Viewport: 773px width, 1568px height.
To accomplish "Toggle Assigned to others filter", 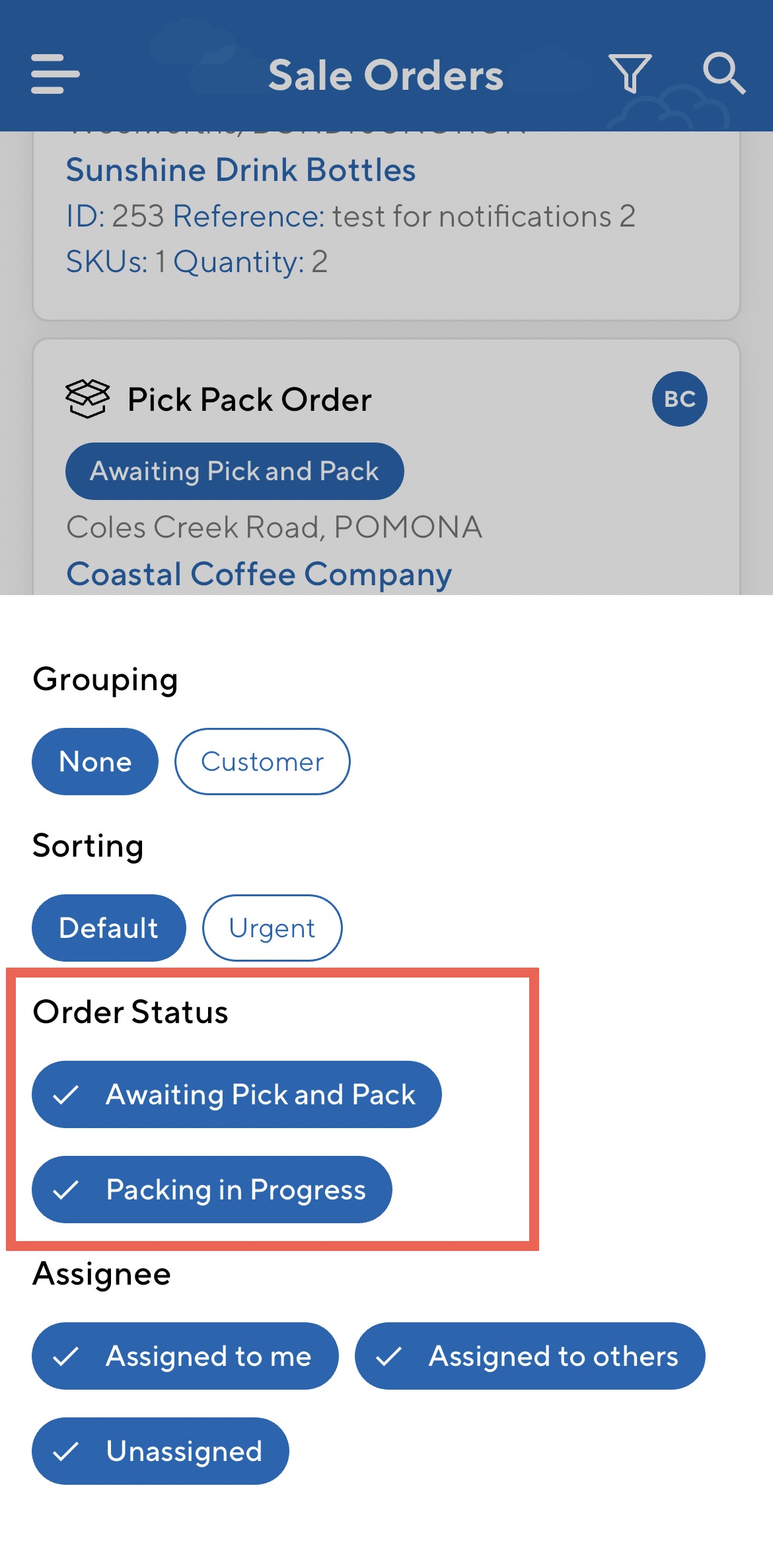I will point(530,1356).
